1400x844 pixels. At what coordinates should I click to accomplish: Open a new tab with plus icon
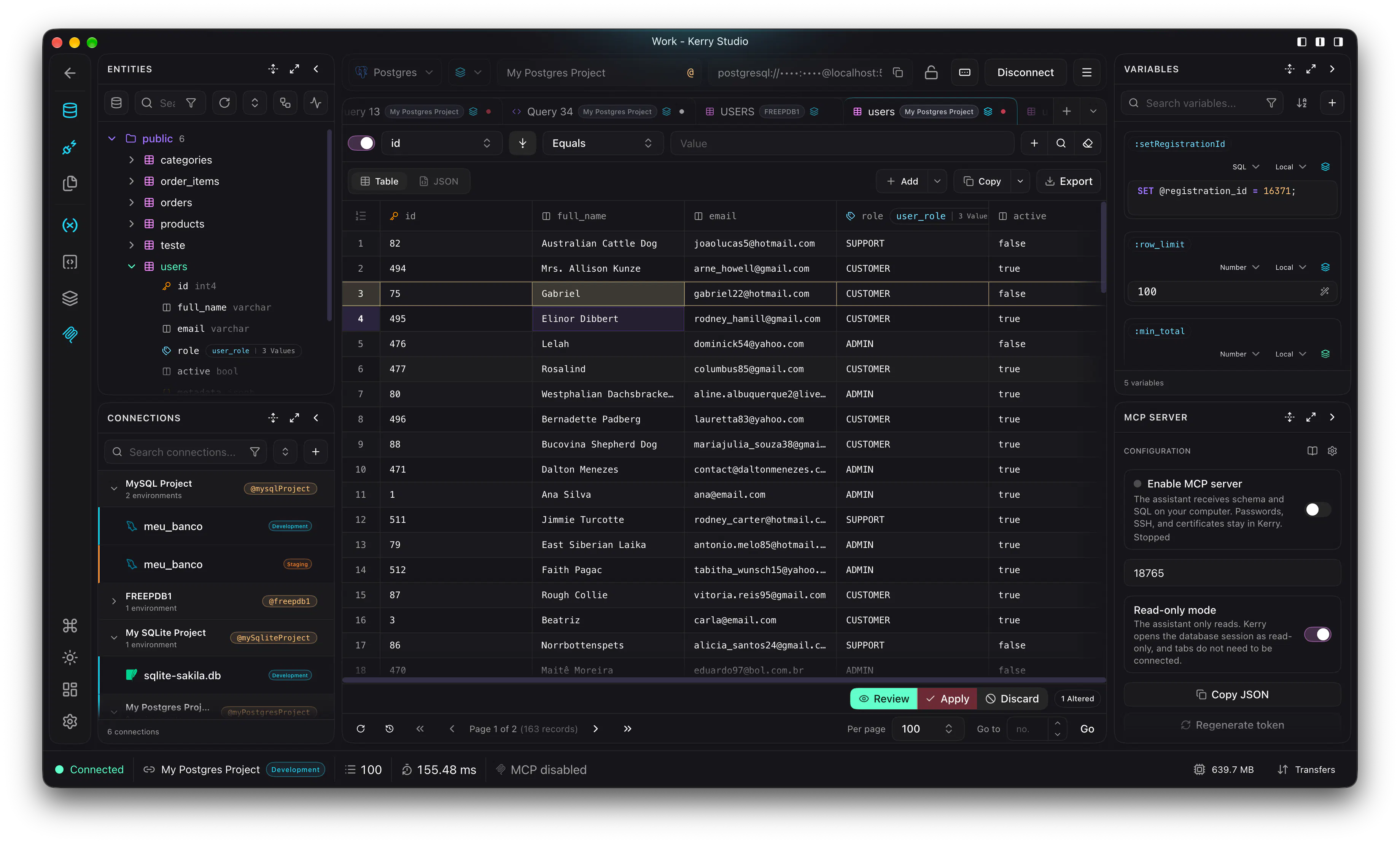(1066, 111)
